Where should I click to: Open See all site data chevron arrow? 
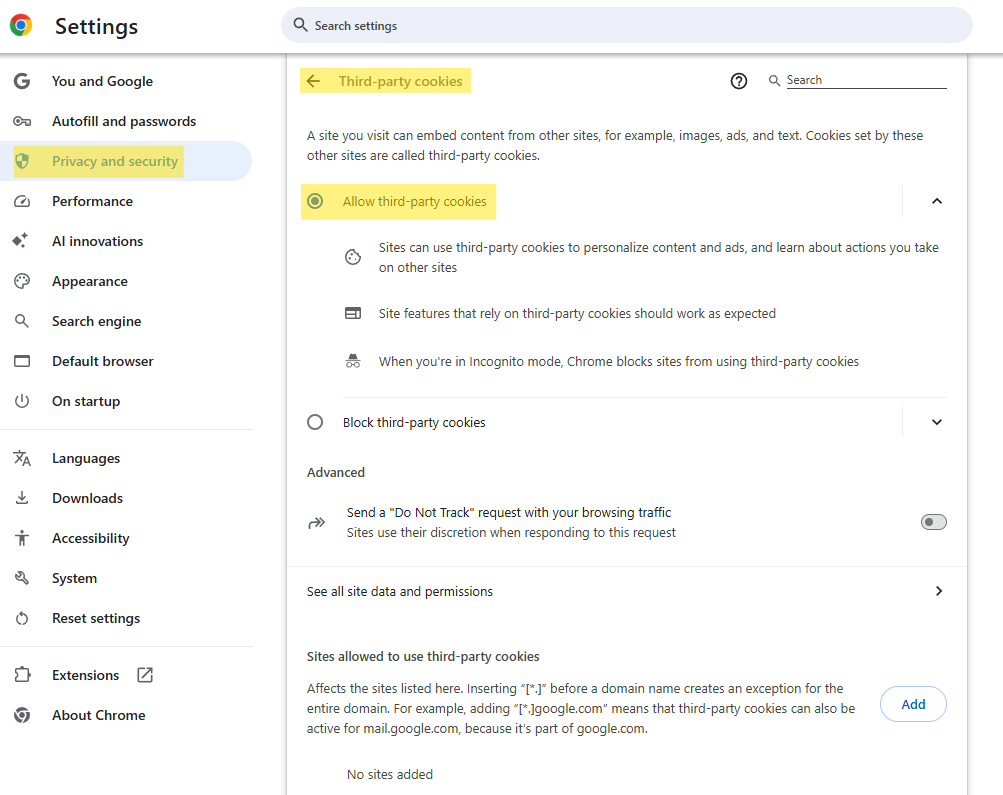tap(938, 591)
